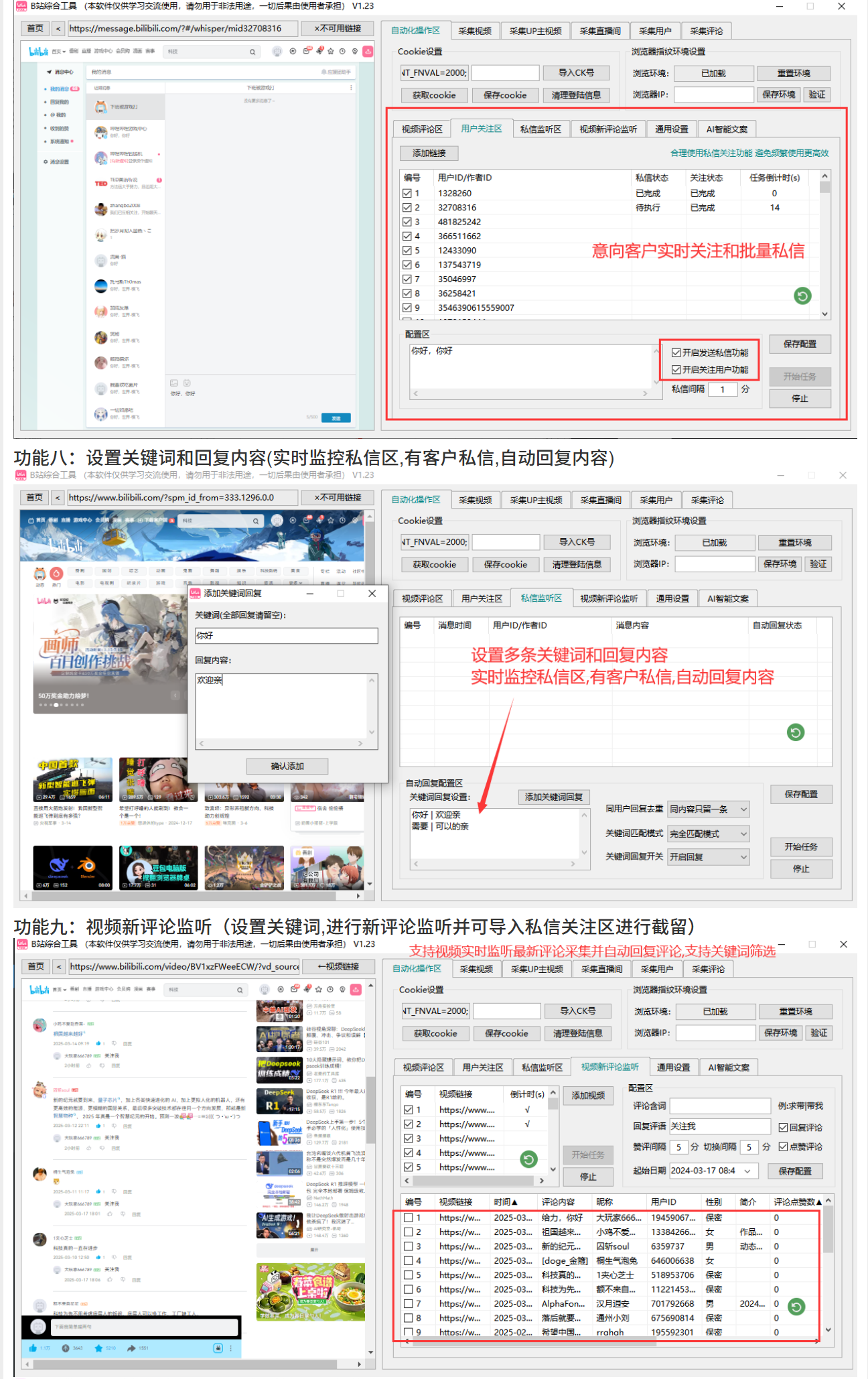Uncheck video link row 5 checkbox
The width and height of the screenshot is (868, 1379).
(409, 1167)
